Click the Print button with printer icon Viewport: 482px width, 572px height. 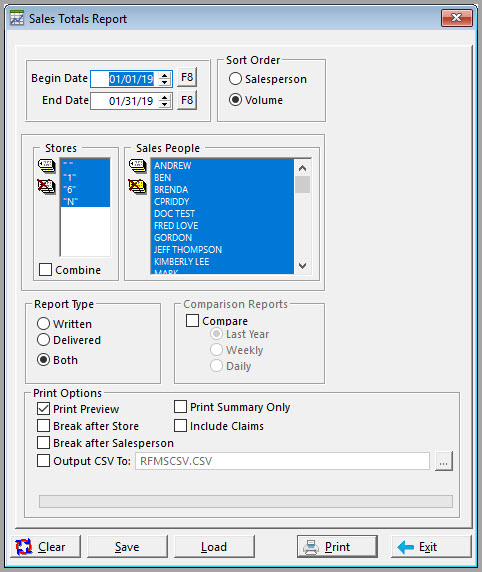point(337,546)
